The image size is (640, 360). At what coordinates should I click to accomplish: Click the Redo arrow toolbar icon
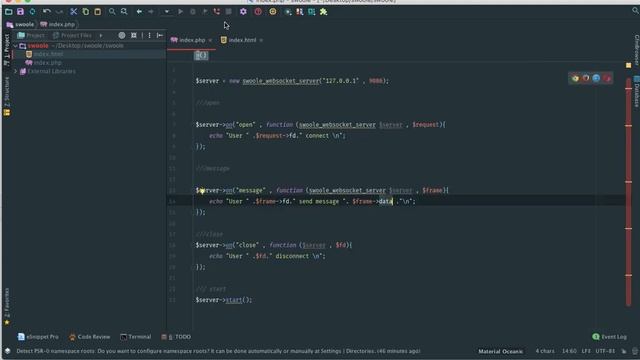tap(60, 12)
